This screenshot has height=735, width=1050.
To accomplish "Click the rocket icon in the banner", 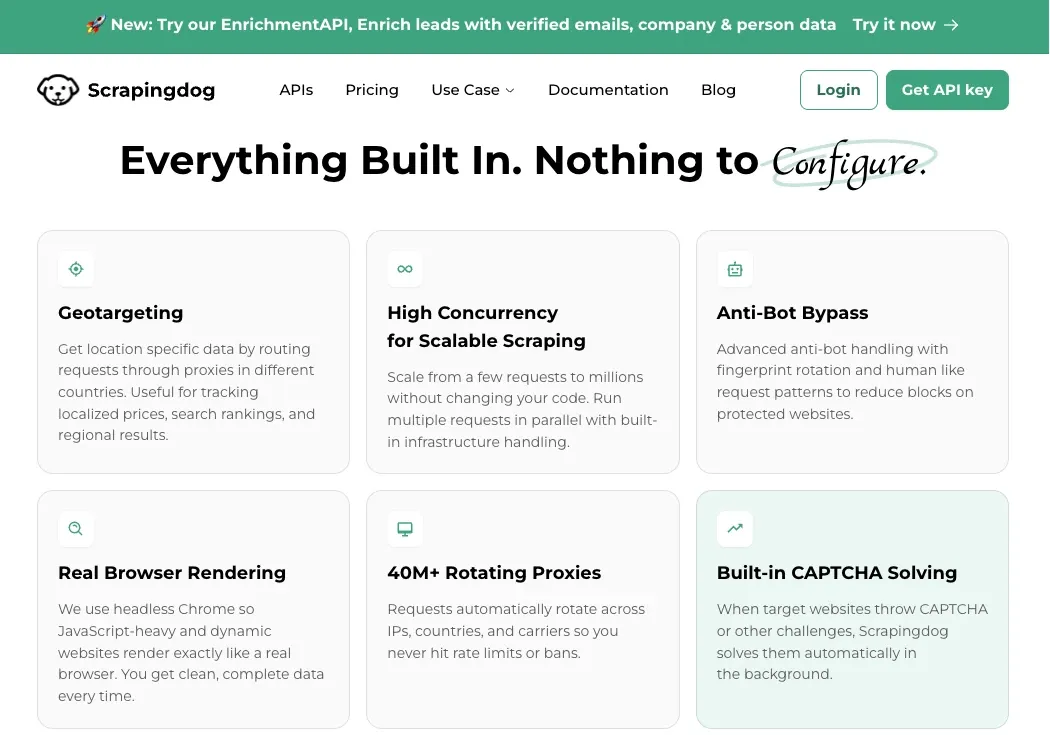I will pos(96,25).
